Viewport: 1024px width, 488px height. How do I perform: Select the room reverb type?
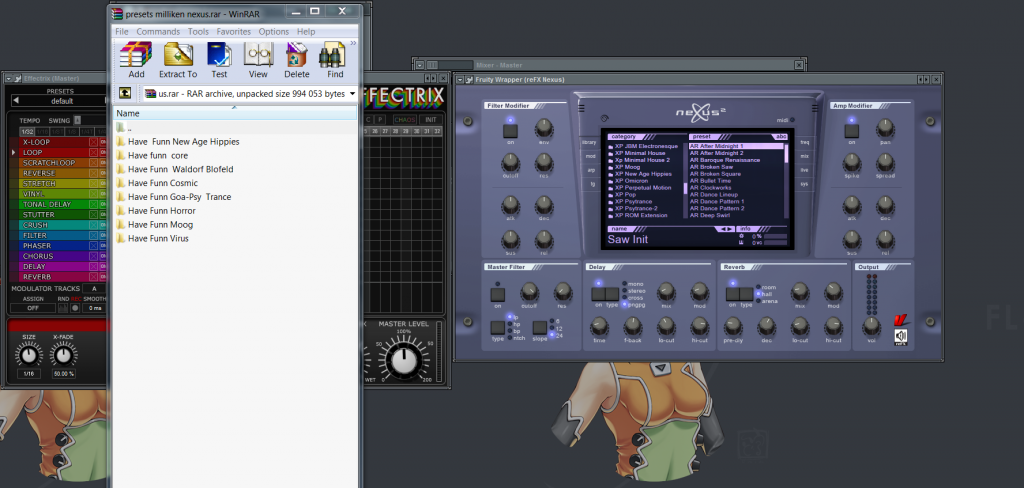click(x=766, y=287)
